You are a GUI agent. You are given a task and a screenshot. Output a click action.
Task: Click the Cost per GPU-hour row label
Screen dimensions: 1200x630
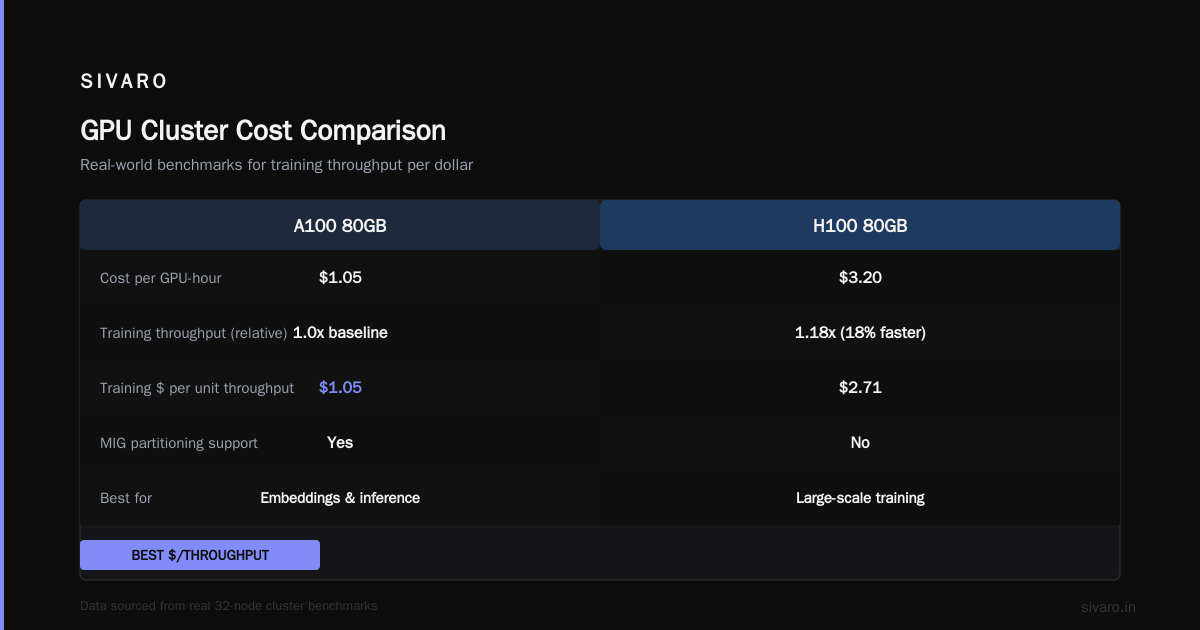(x=161, y=278)
